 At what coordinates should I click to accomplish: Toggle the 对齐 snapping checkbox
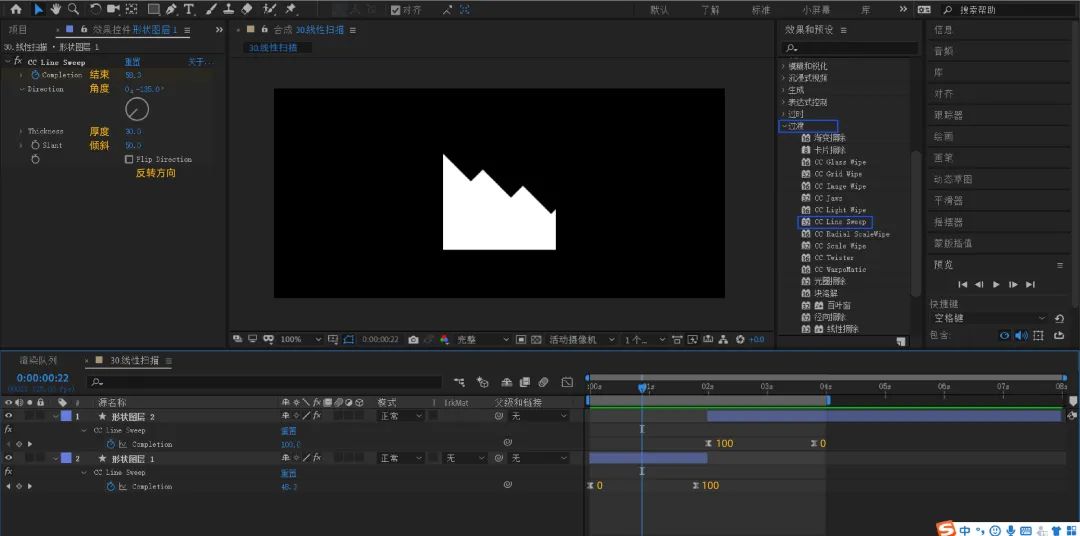click(395, 10)
